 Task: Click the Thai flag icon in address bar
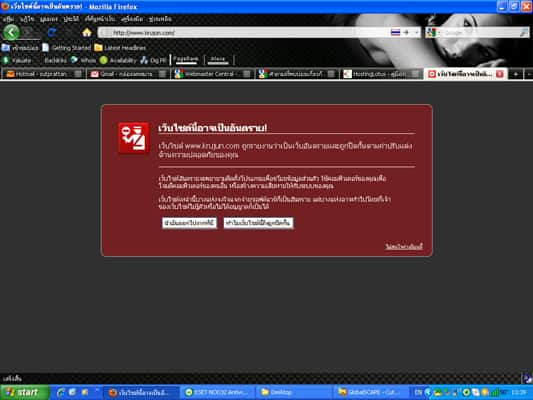tap(395, 33)
